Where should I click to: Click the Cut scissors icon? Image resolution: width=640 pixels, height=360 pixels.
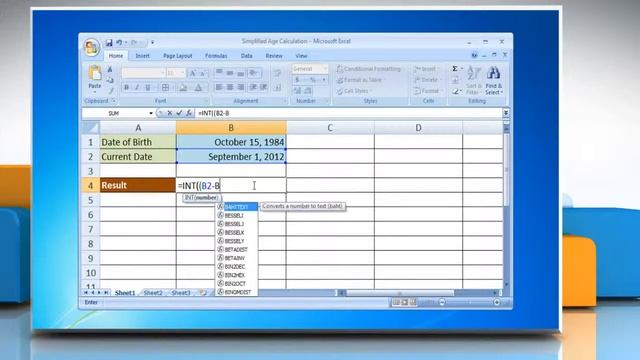(x=110, y=69)
